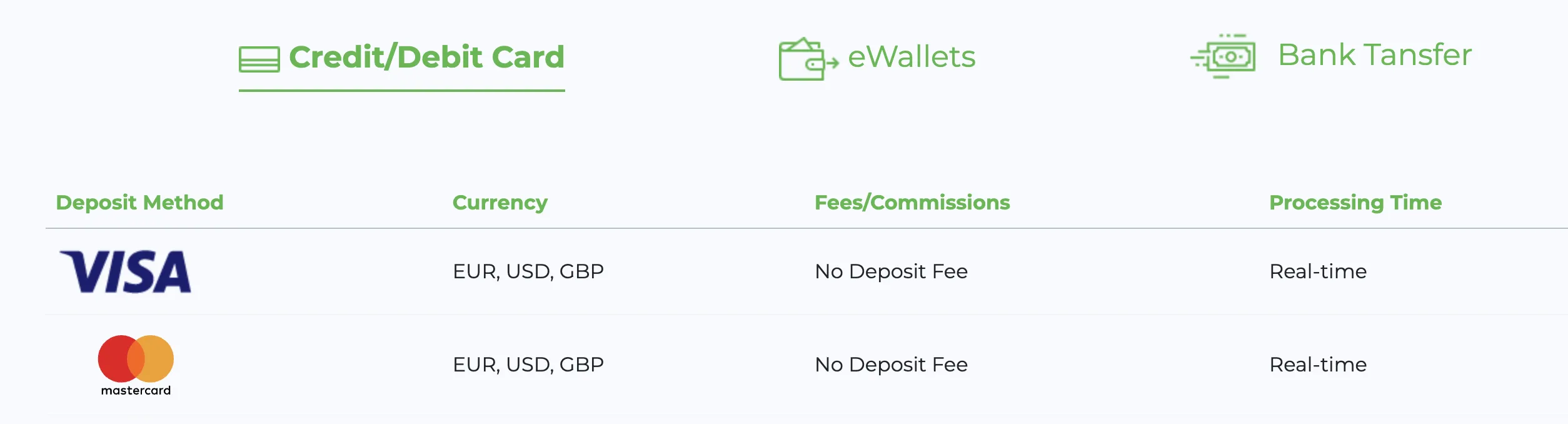
Task: Open the eWallets tab
Action: [877, 58]
